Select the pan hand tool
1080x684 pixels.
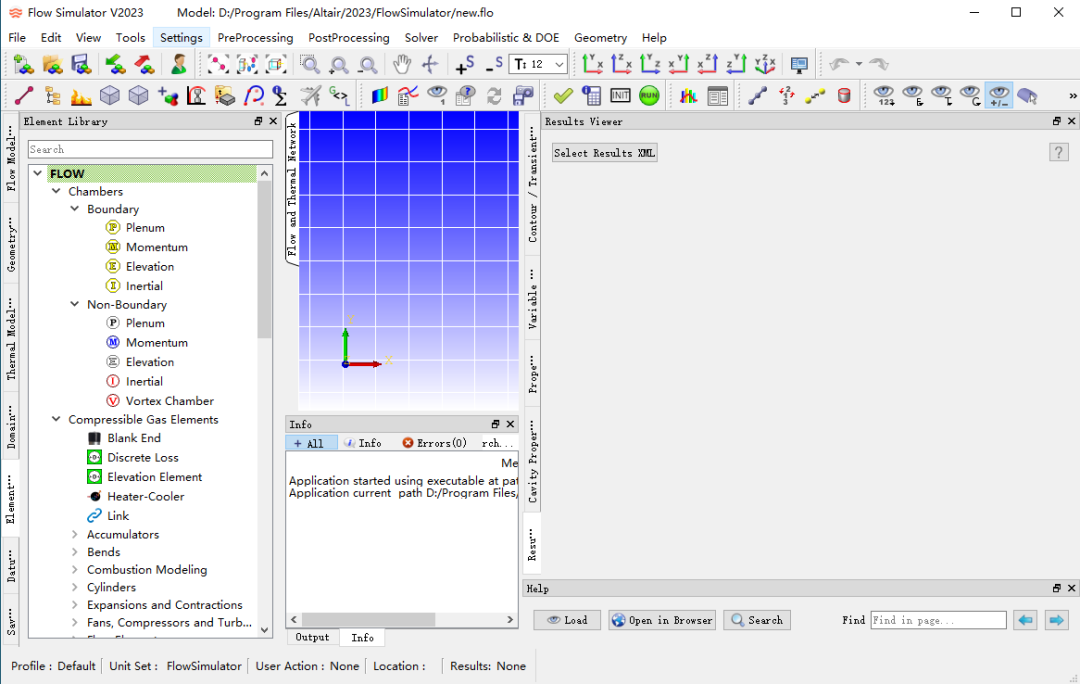(x=402, y=65)
